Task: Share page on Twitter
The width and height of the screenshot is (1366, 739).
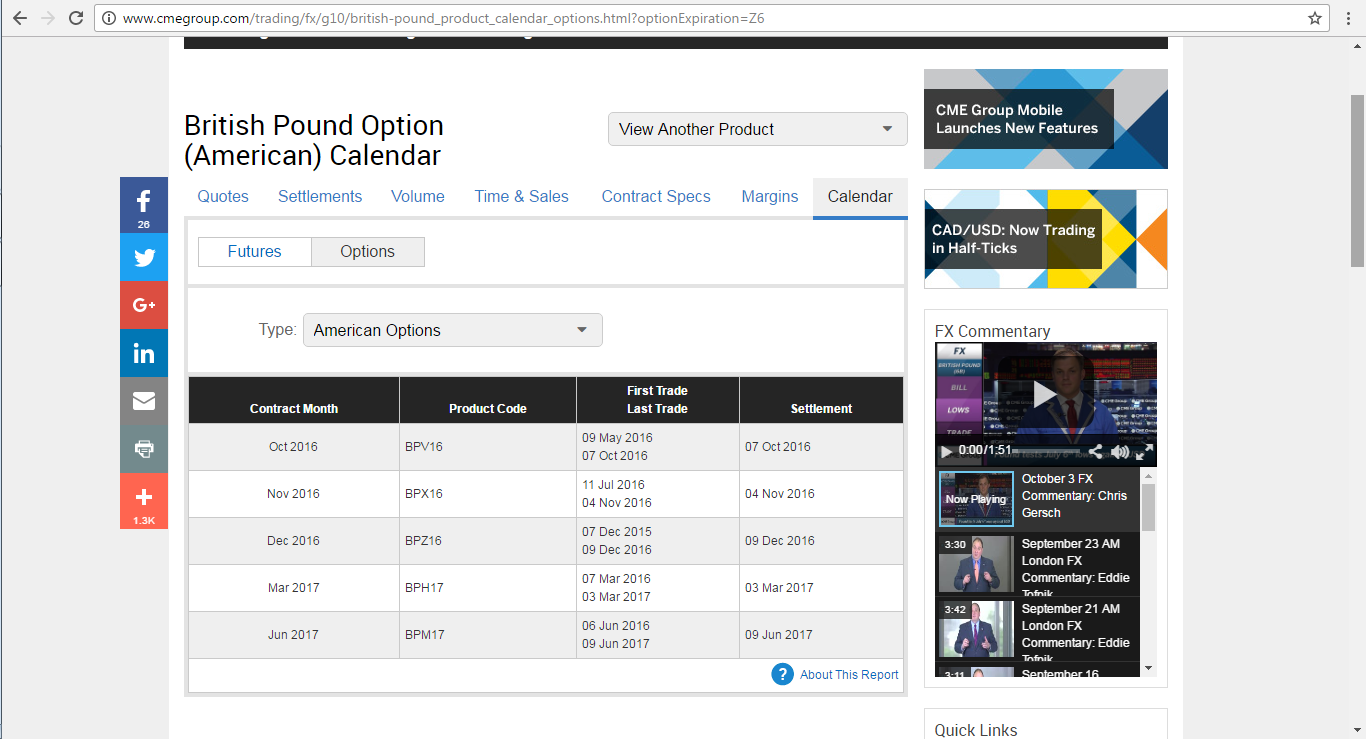Action: click(144, 257)
